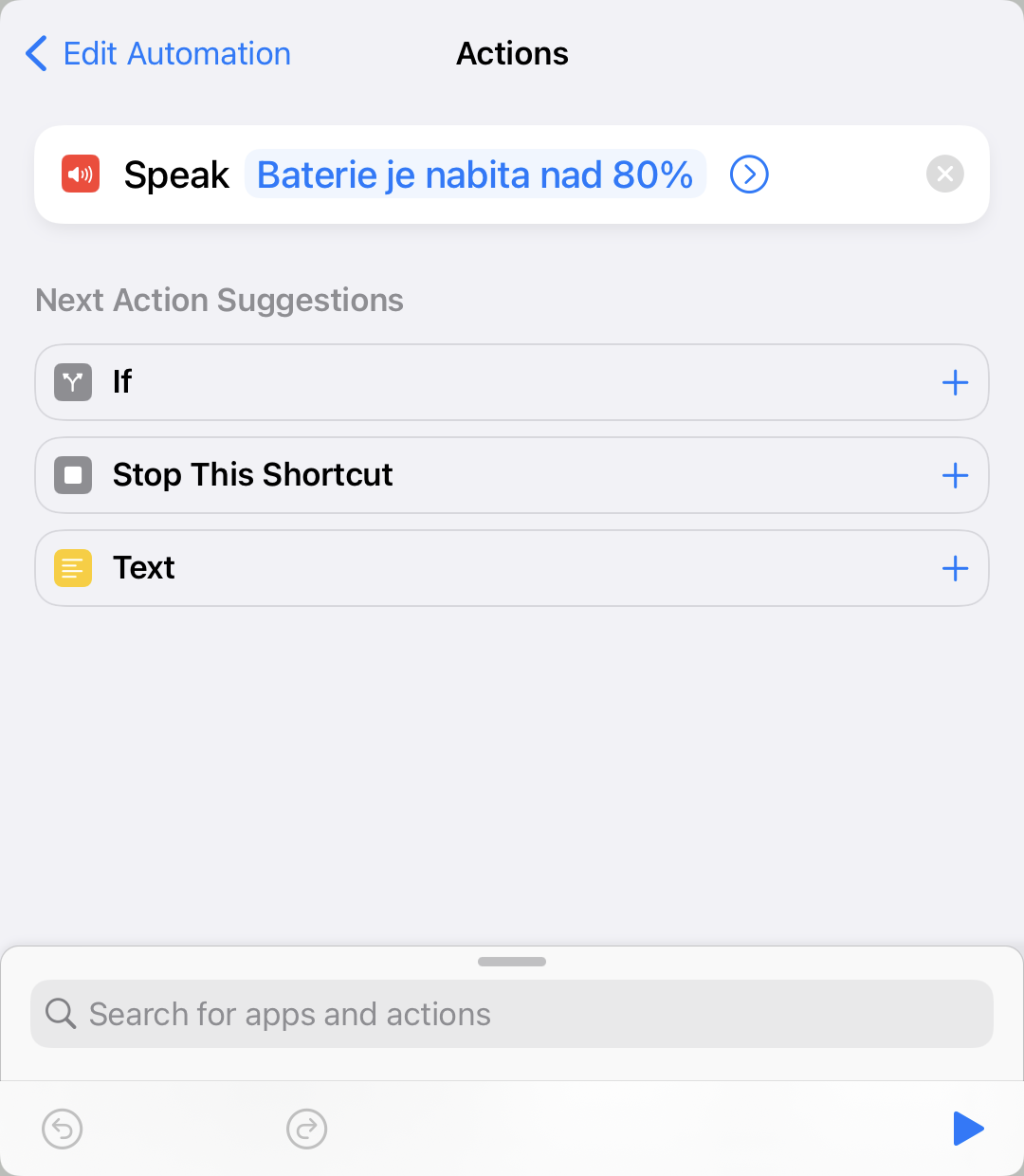
Task: Expand Speak action options with the chevron
Action: (749, 175)
